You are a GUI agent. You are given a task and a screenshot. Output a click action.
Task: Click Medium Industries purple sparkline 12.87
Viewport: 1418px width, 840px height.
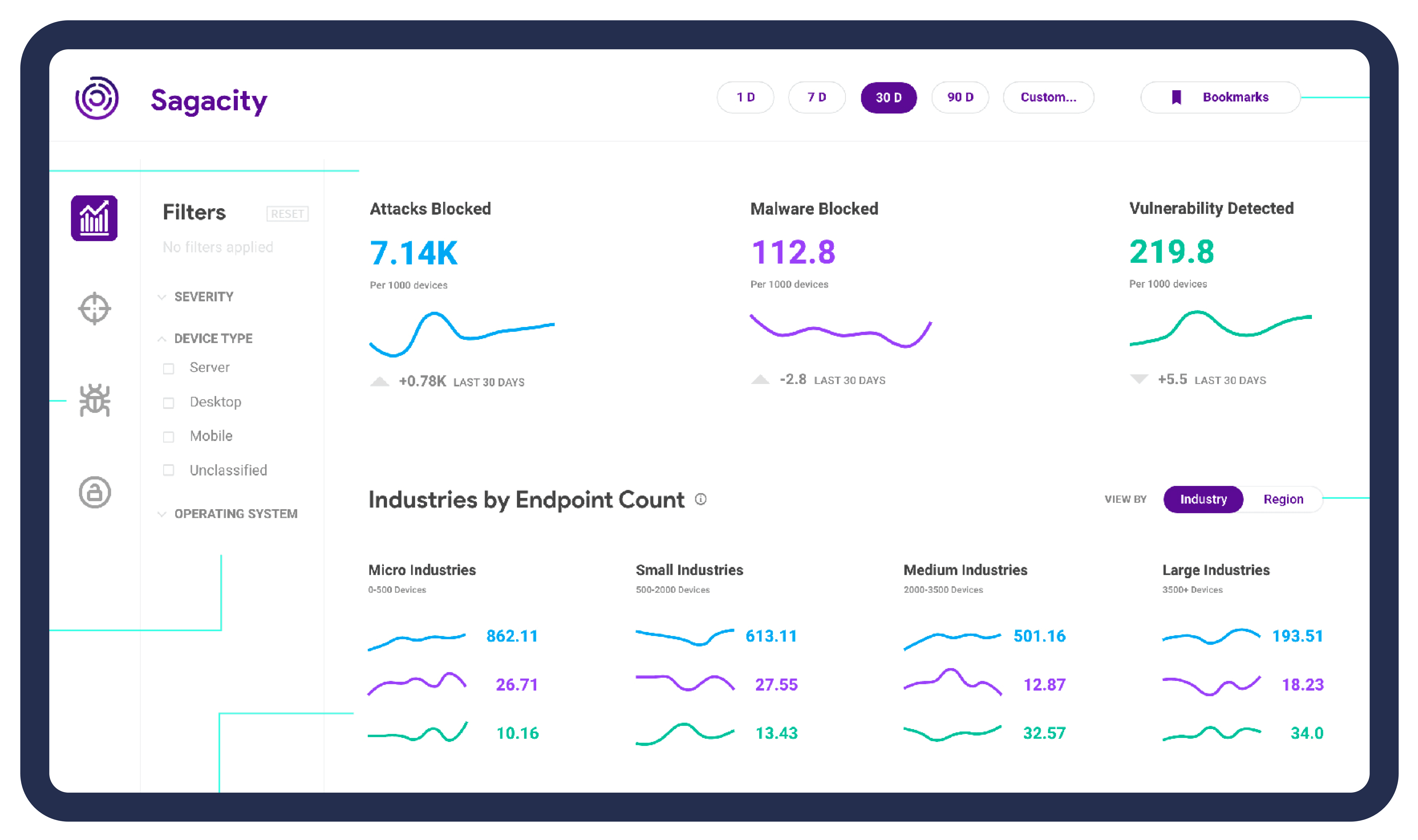pos(952,681)
